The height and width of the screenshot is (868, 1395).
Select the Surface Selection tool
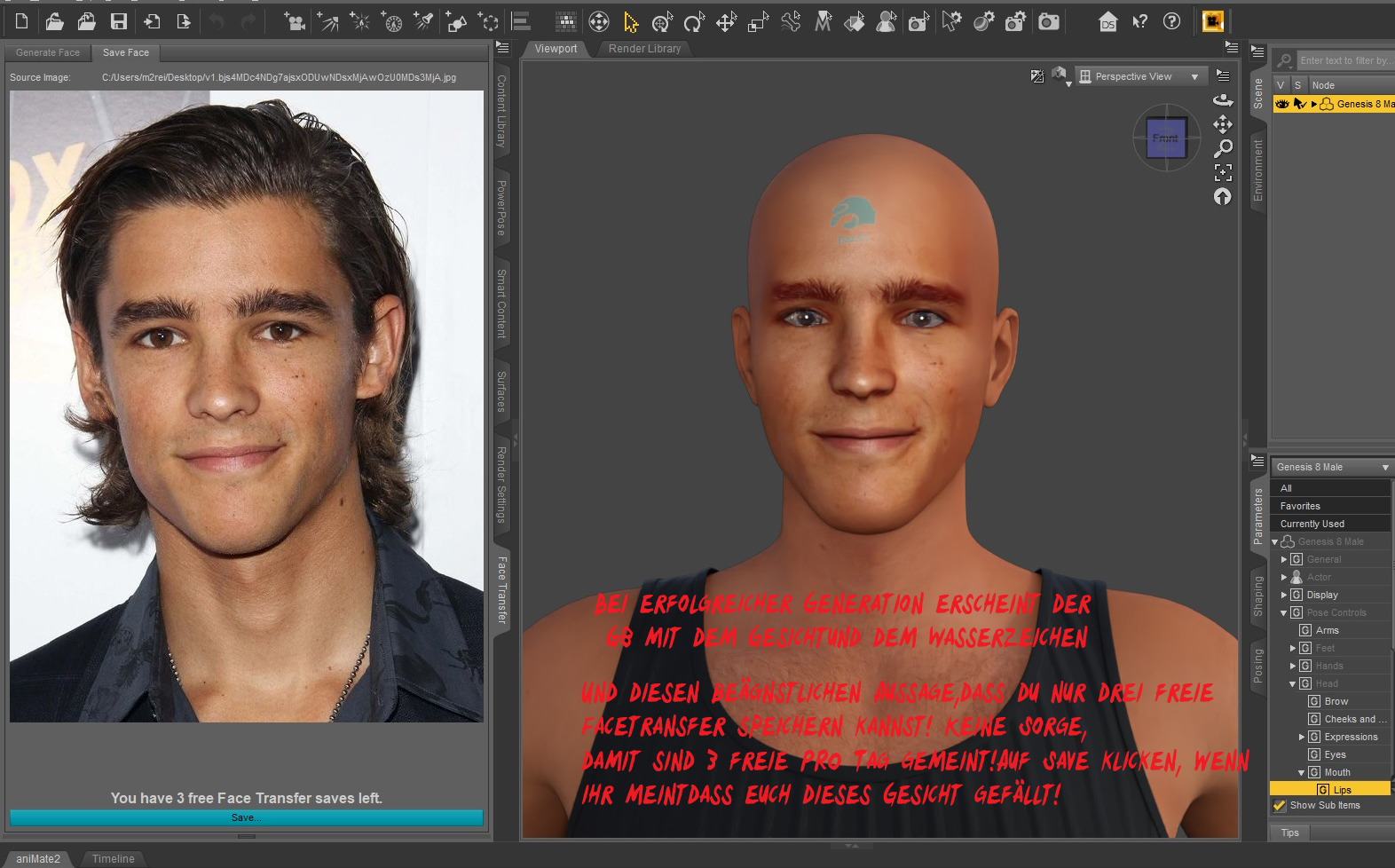pos(855,21)
